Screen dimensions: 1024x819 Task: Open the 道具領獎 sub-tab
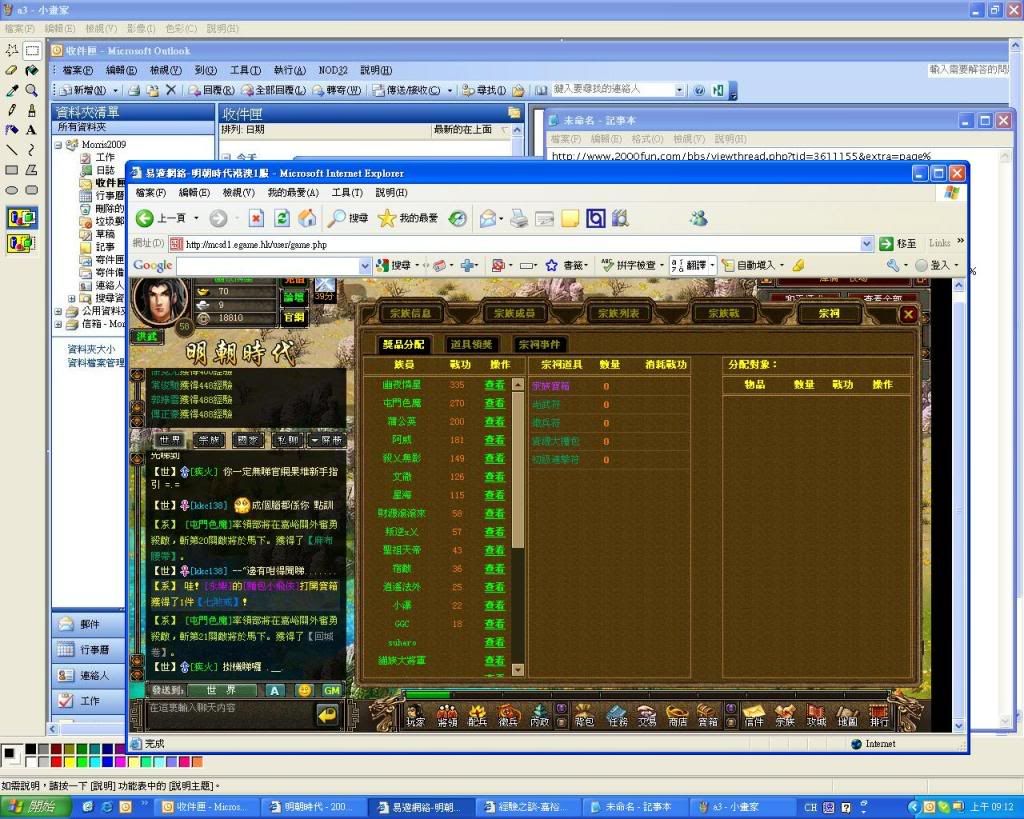point(471,344)
